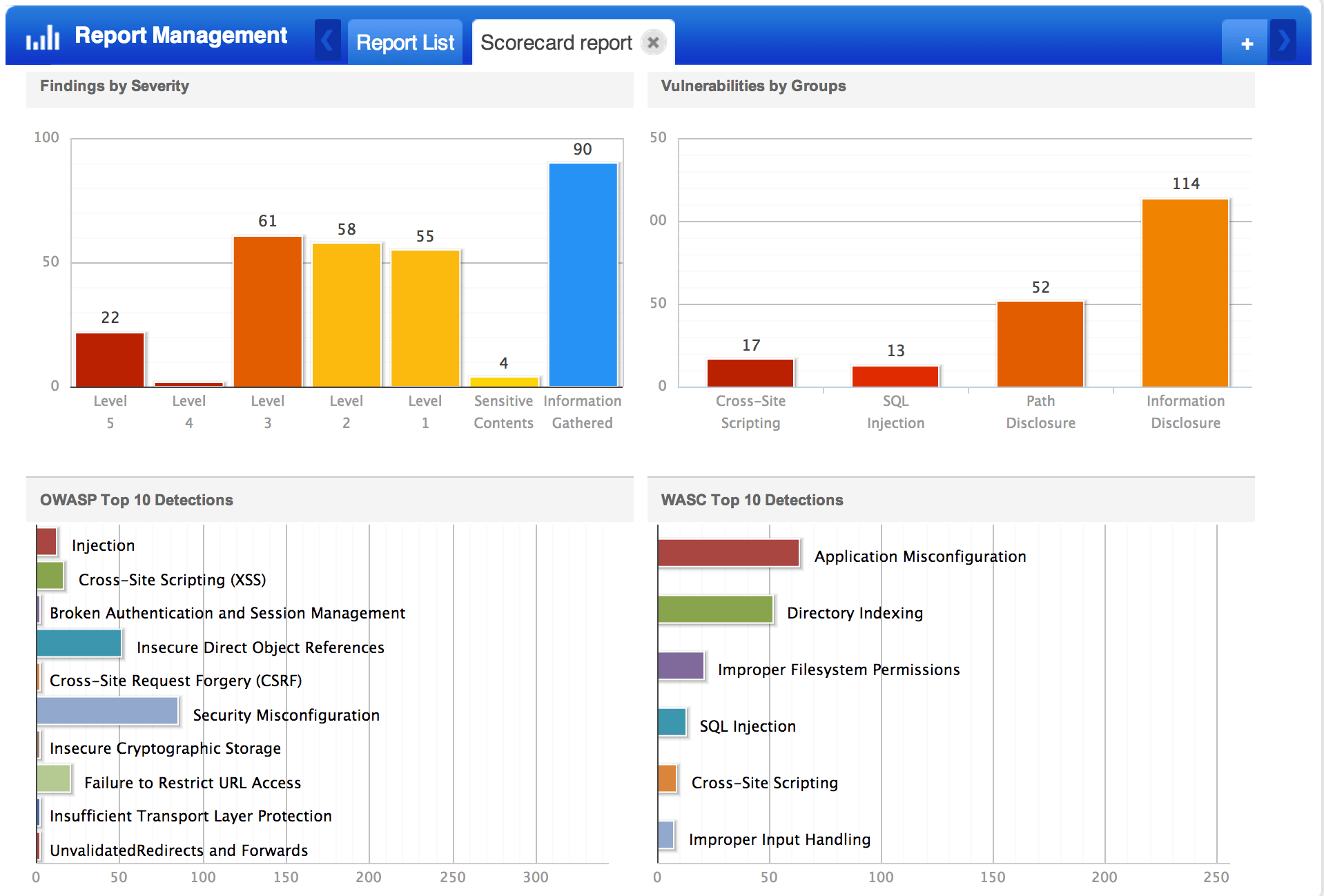The width and height of the screenshot is (1324, 896).
Task: Click the Directory Indexing label
Action: click(855, 613)
